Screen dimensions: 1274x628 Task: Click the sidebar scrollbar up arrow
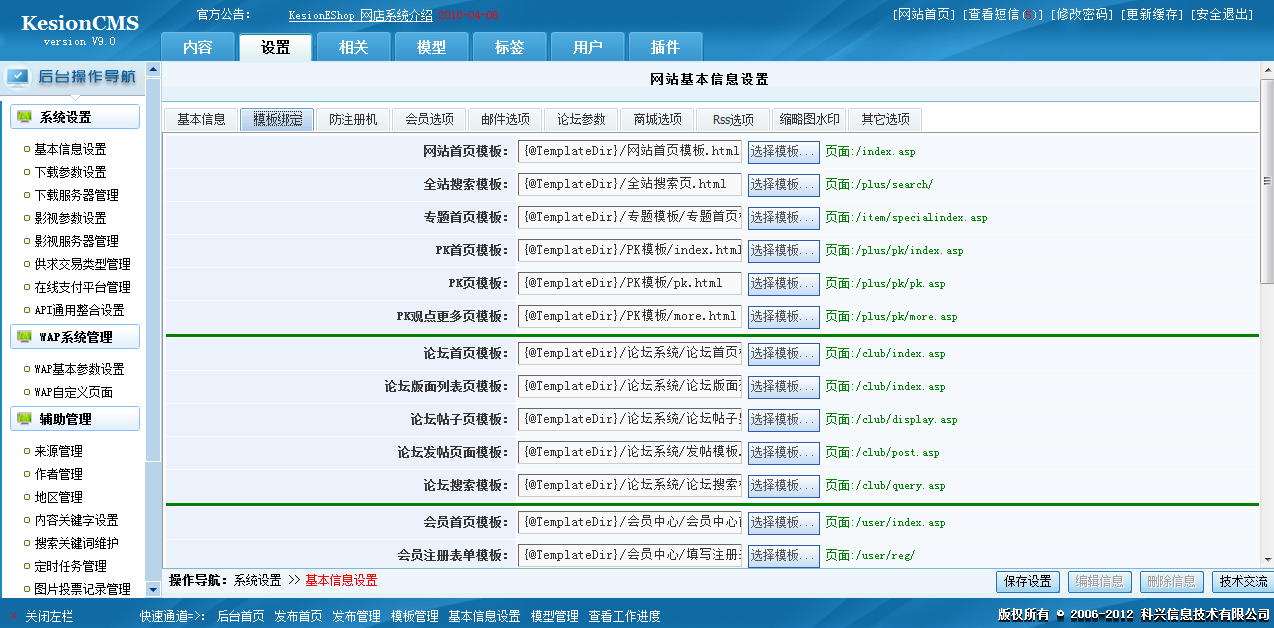click(x=153, y=70)
